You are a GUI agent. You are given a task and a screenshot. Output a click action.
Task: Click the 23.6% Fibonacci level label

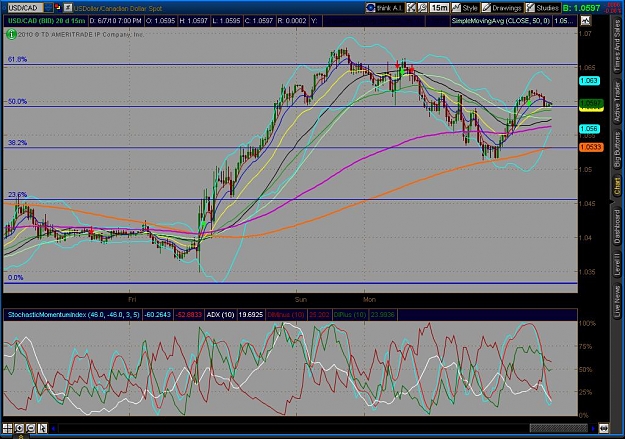[18, 195]
